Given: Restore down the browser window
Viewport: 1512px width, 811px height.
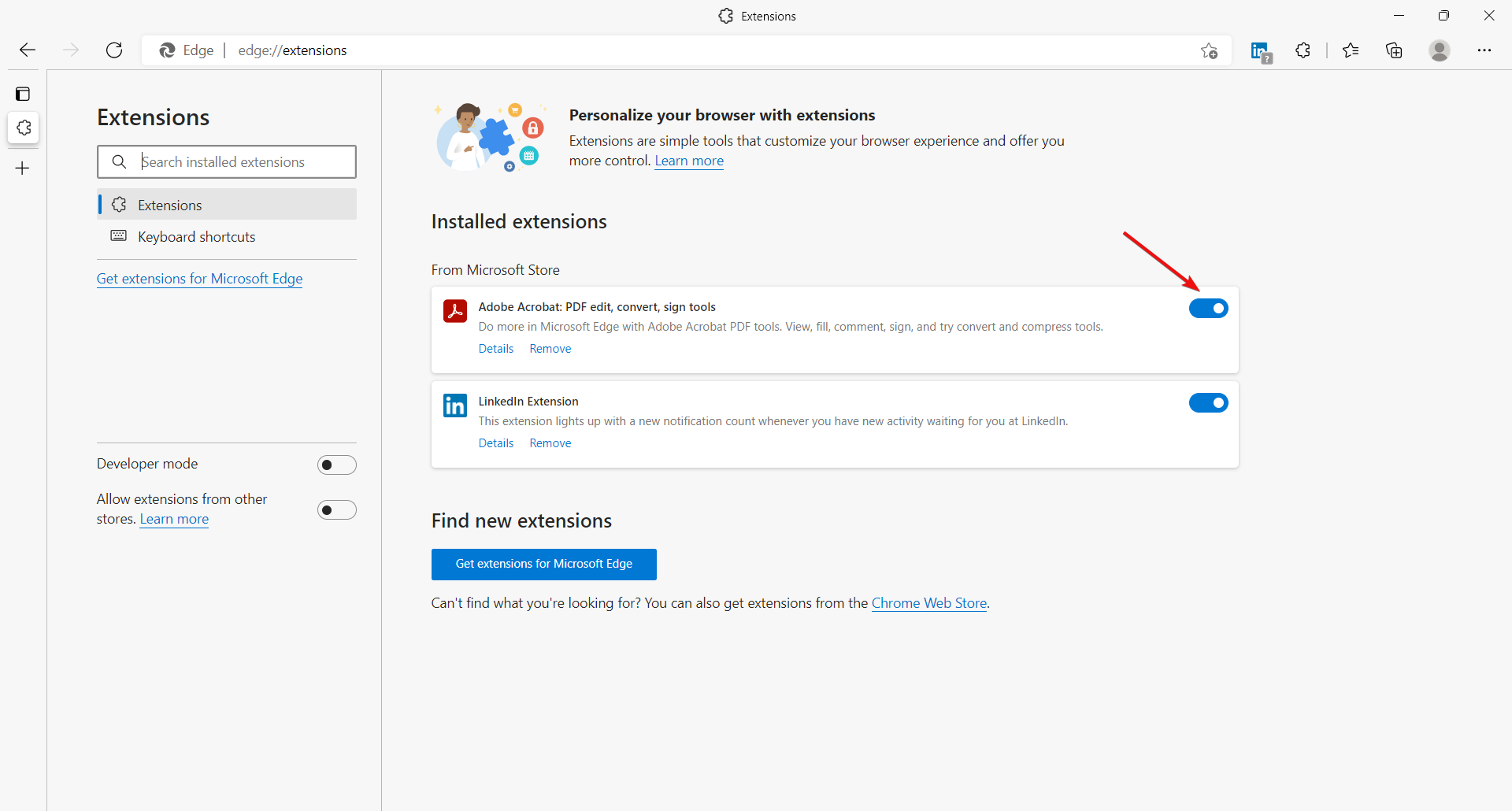Looking at the screenshot, I should tap(1443, 16).
